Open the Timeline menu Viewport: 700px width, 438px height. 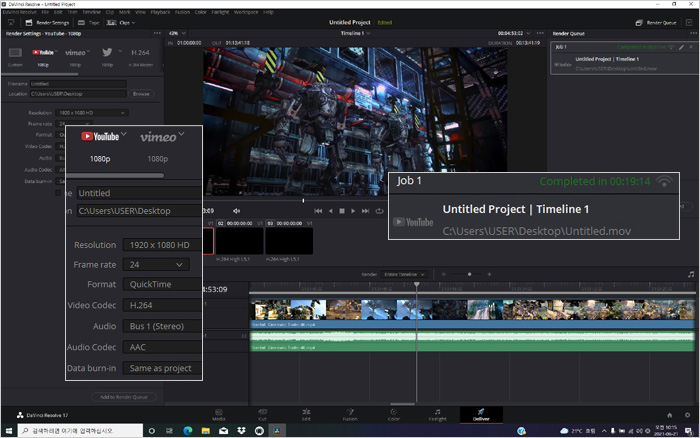click(91, 12)
